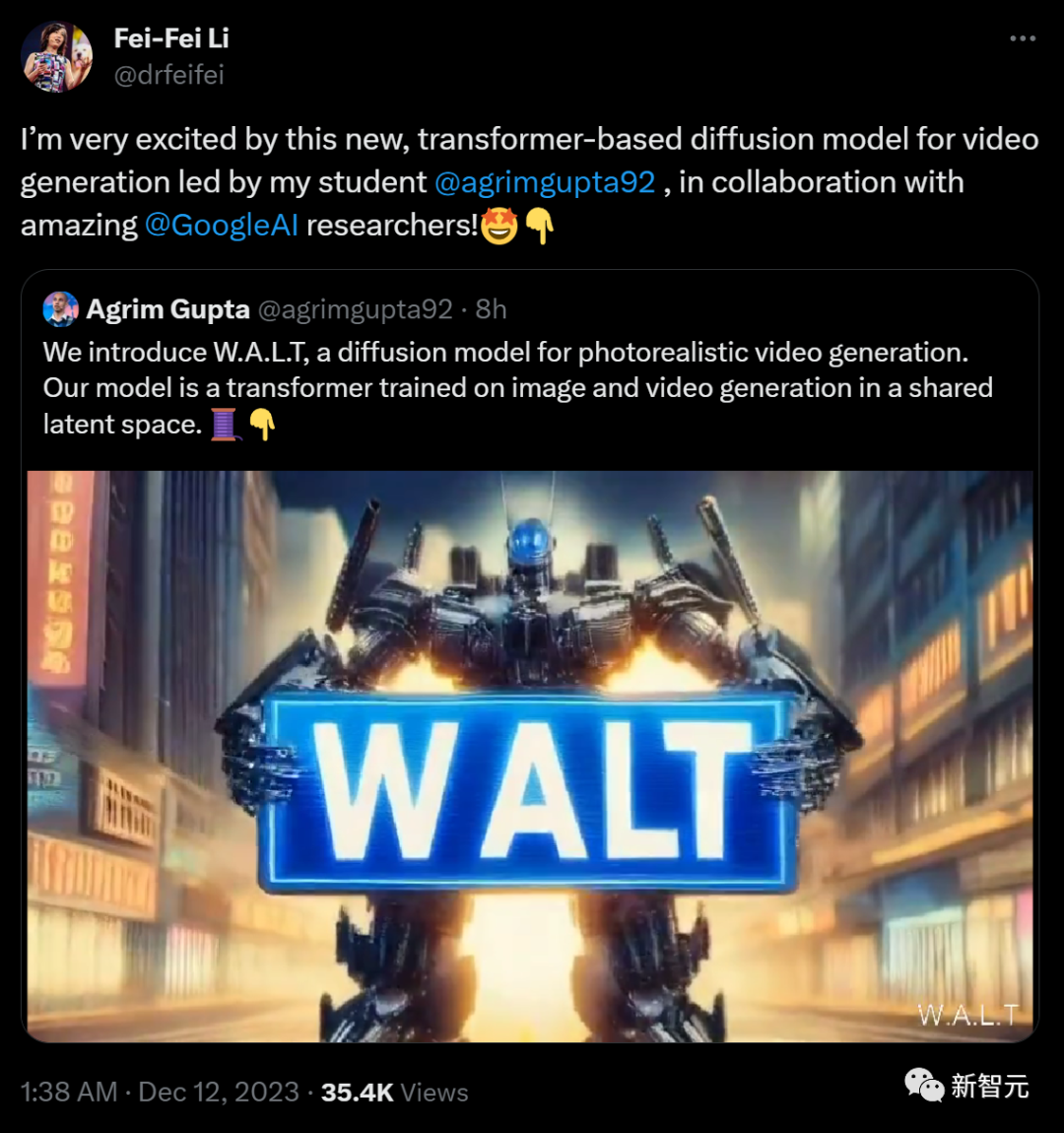The width and height of the screenshot is (1064, 1133).
Task: Click the 1:38 AM · Dec 12, 2023 timestamp
Action: (160, 1092)
